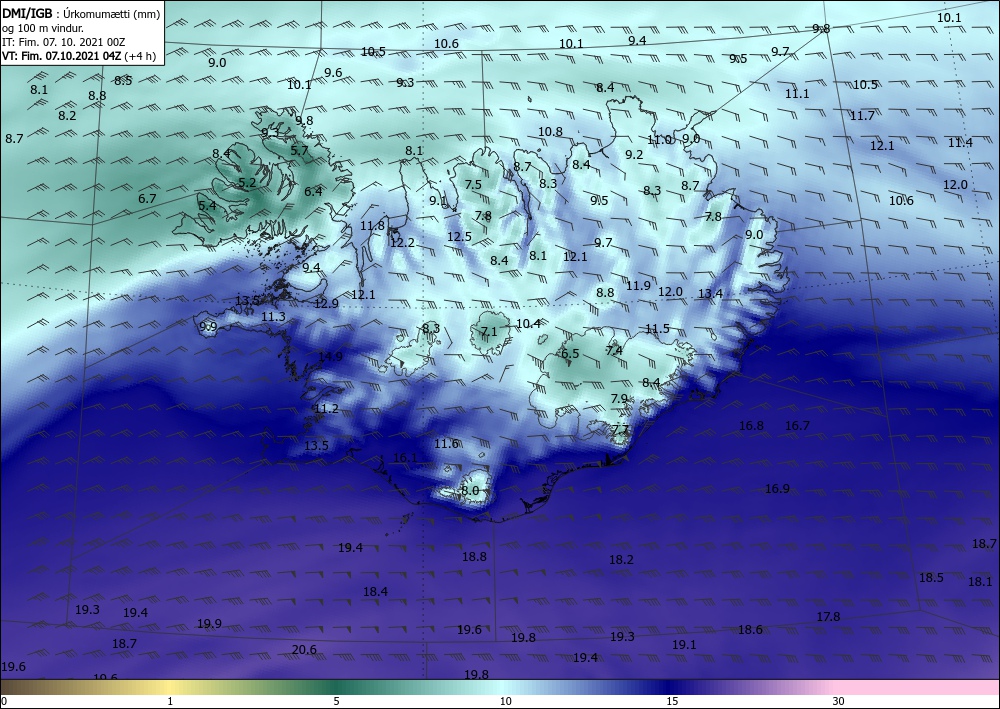Image resolution: width=1000 pixels, height=709 pixels.
Task: Click the map value 11.4
Action: (960, 143)
